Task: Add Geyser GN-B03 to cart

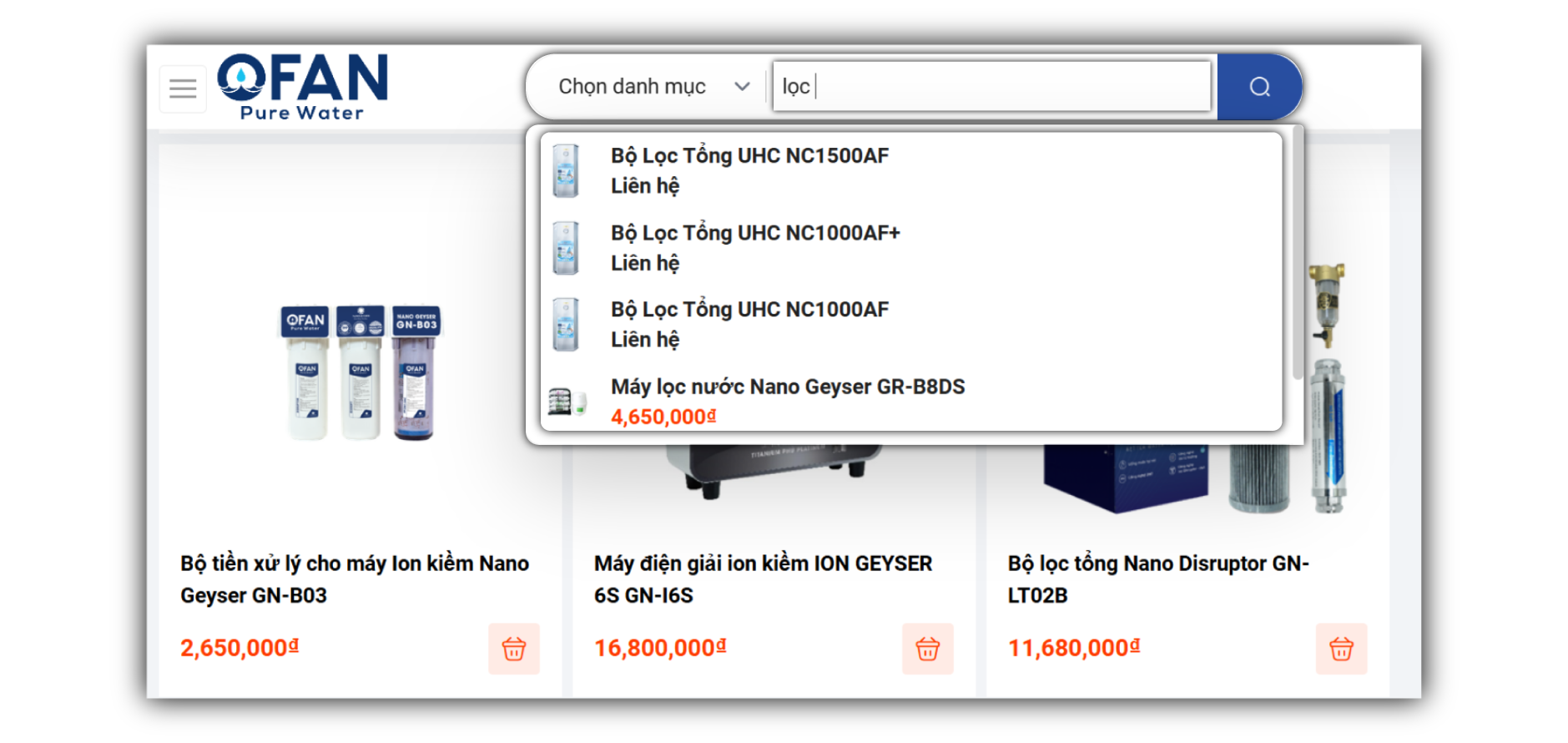Action: 513,649
